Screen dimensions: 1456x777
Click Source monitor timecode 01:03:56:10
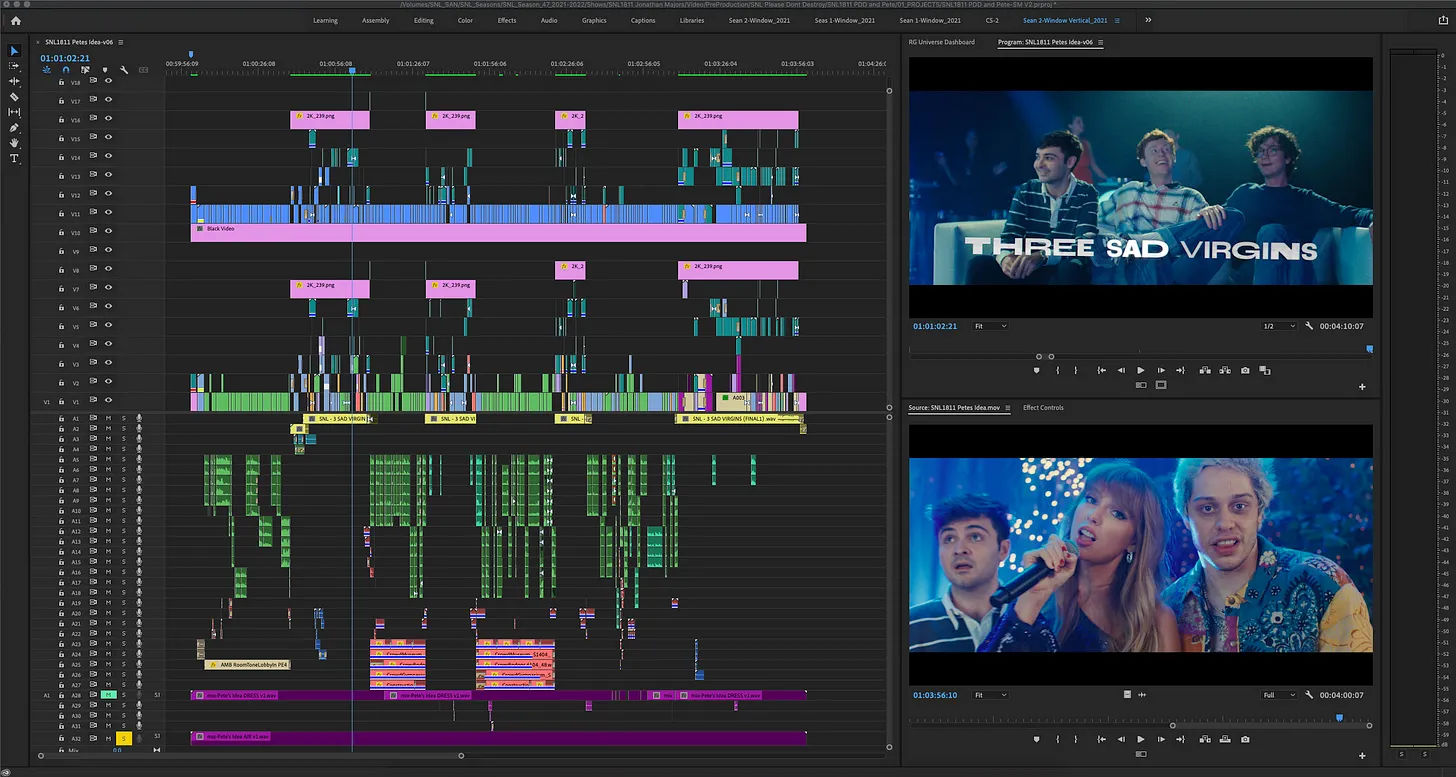pyautogui.click(x=935, y=695)
